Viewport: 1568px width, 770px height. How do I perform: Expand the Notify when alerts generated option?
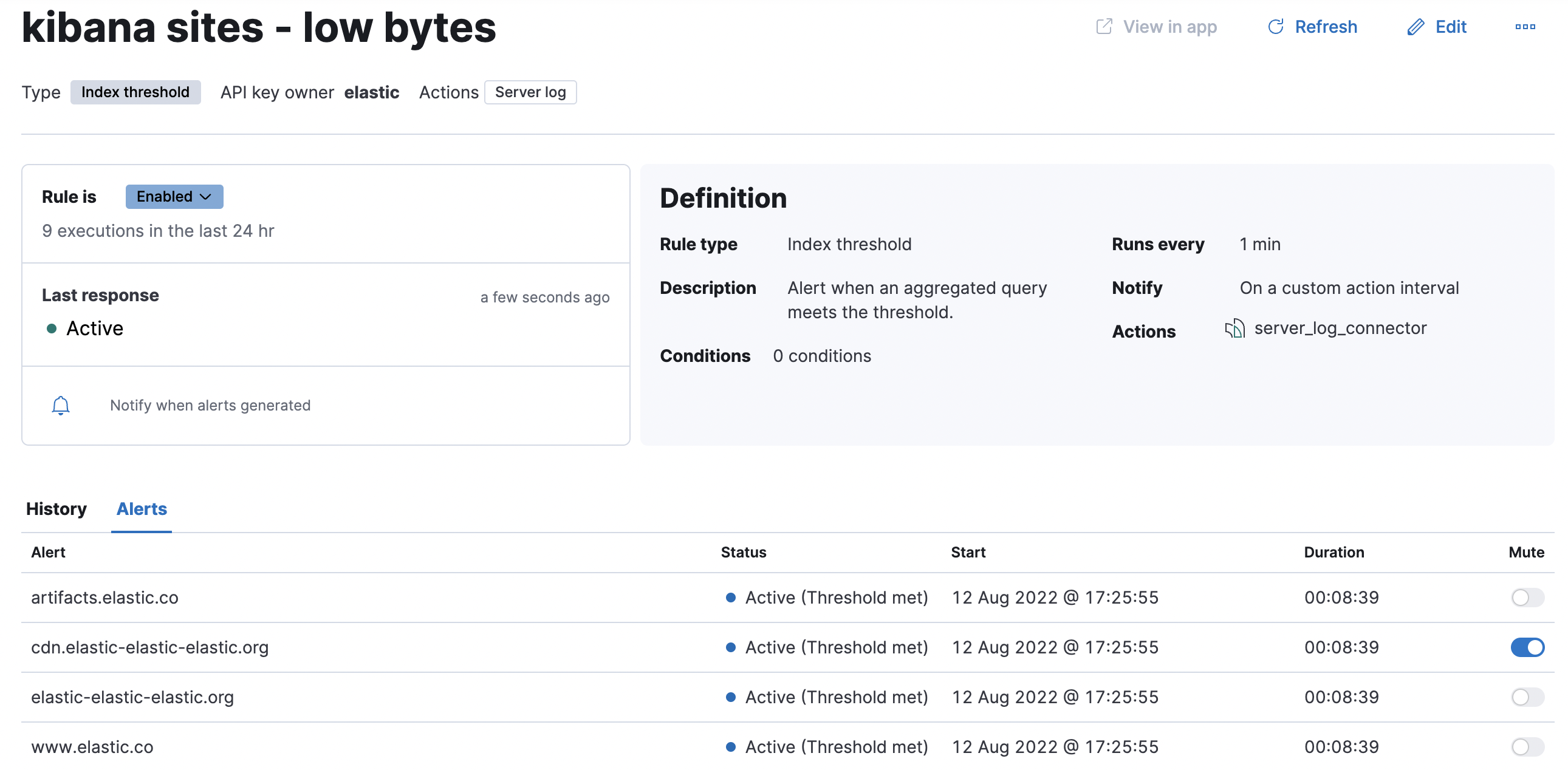click(210, 405)
